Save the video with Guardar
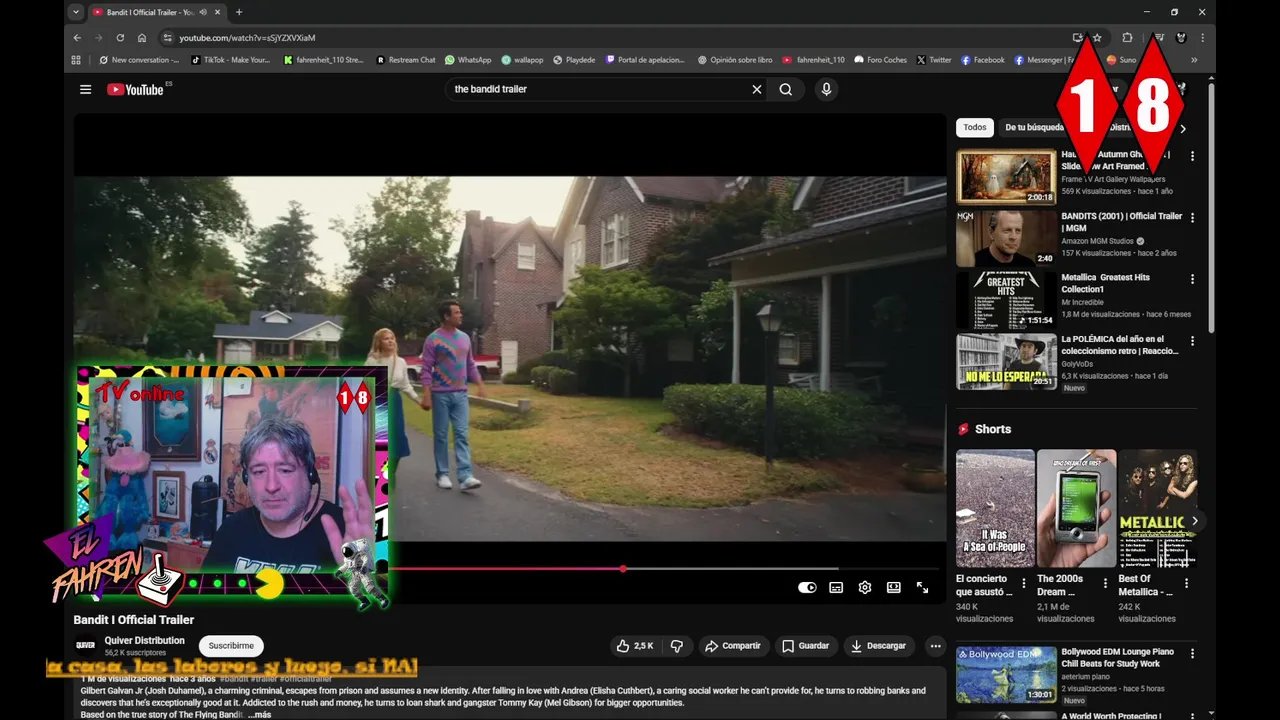Image resolution: width=1280 pixels, height=720 pixels. [x=806, y=646]
